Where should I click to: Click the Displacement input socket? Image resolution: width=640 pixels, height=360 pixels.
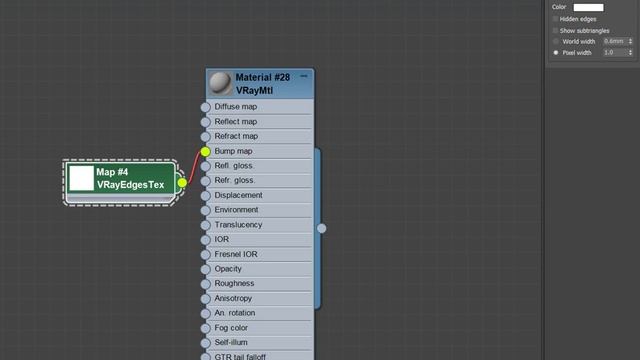click(206, 196)
